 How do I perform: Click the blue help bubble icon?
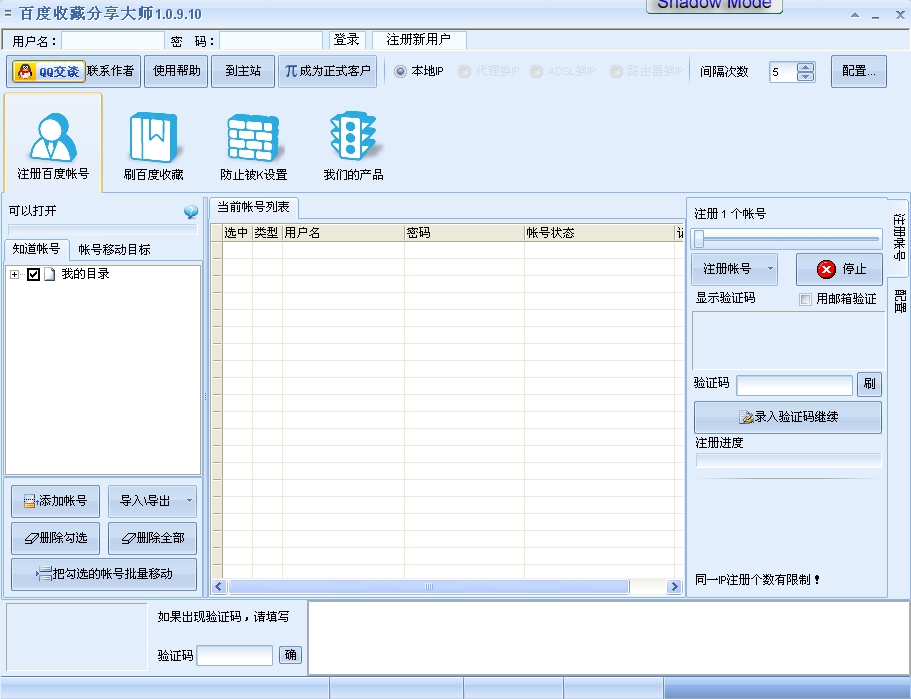pyautogui.click(x=191, y=212)
